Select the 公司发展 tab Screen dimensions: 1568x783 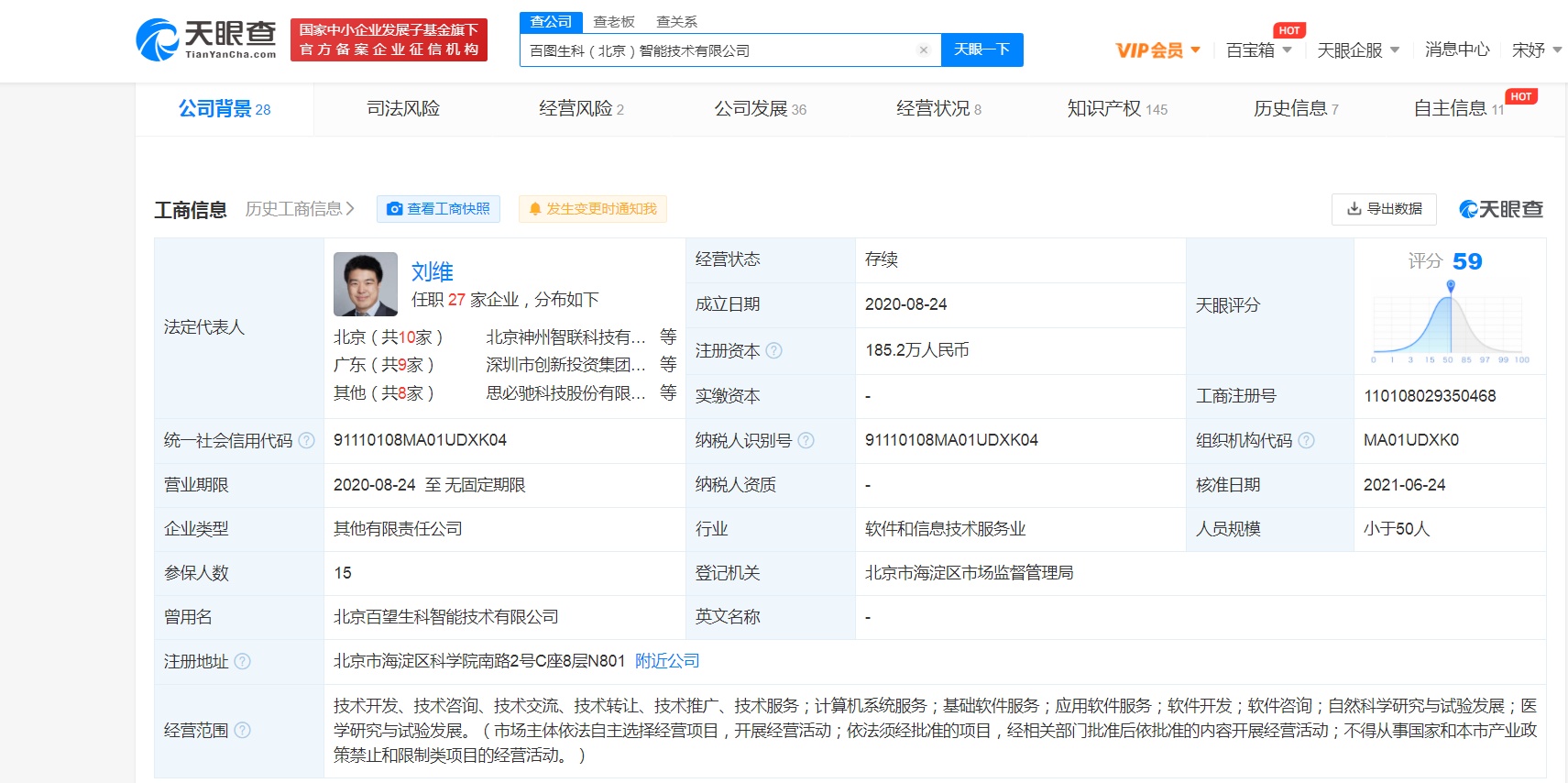click(x=761, y=108)
